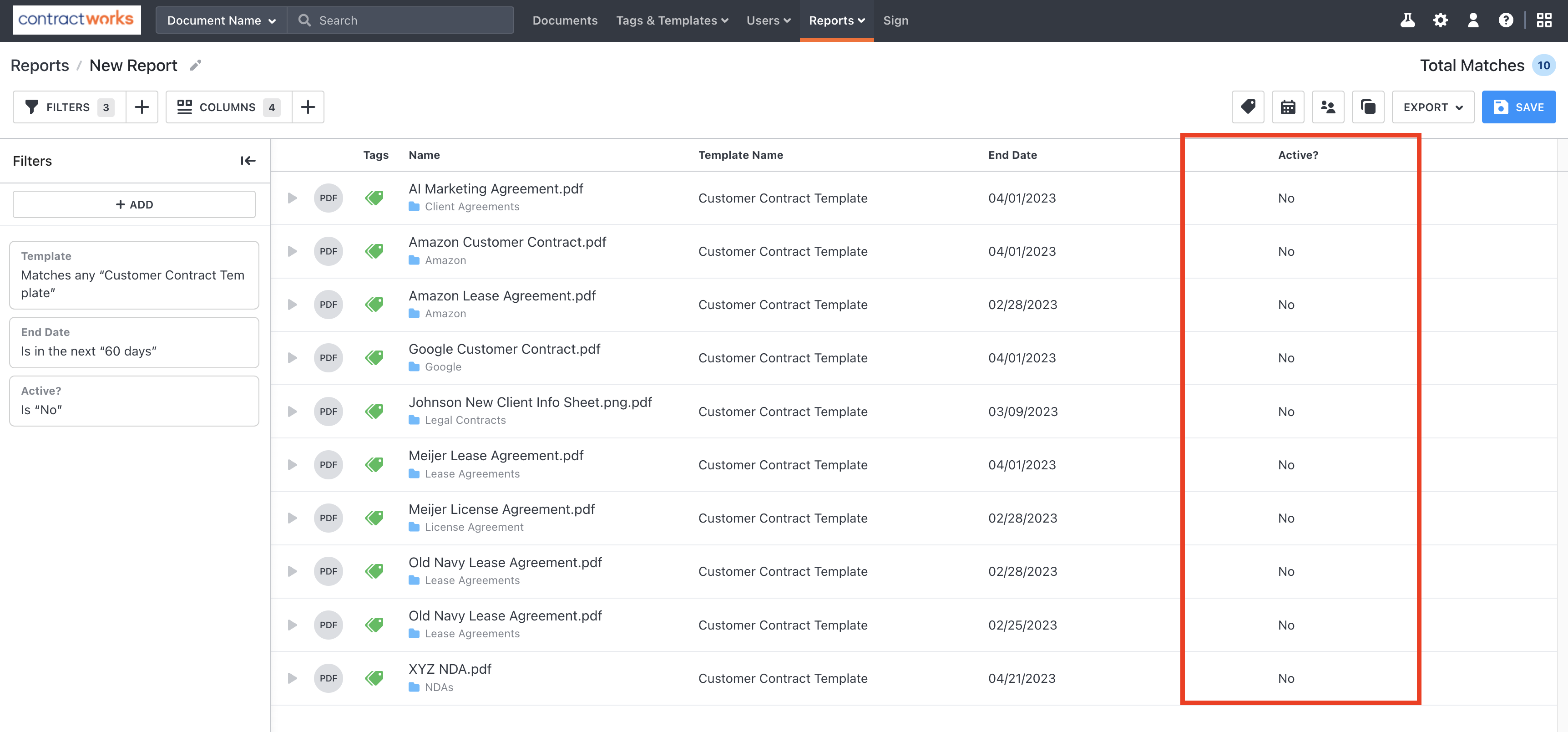Click green tag on Meijer Lease Agreement row

tap(374, 465)
